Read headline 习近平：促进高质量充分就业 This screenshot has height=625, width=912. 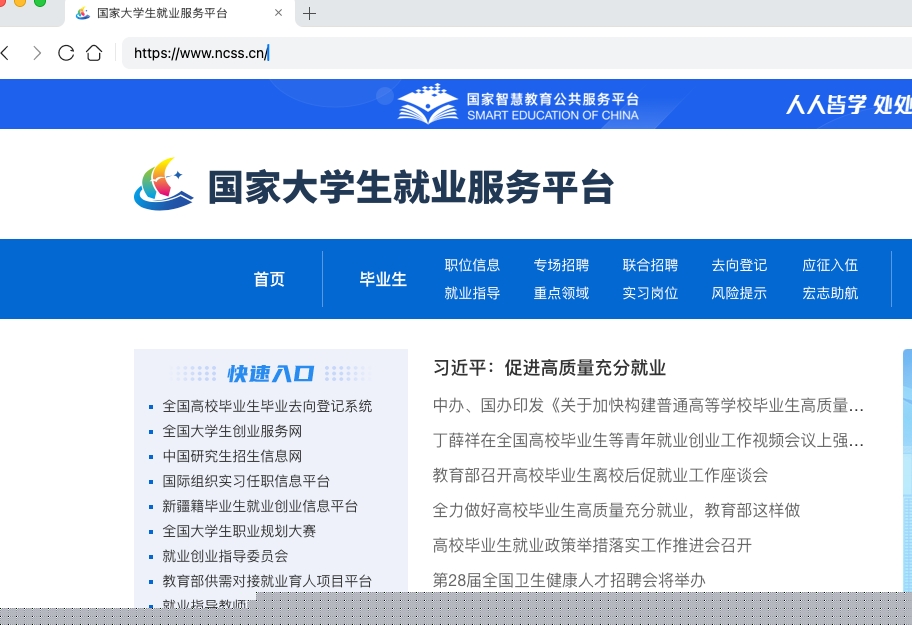tap(549, 368)
